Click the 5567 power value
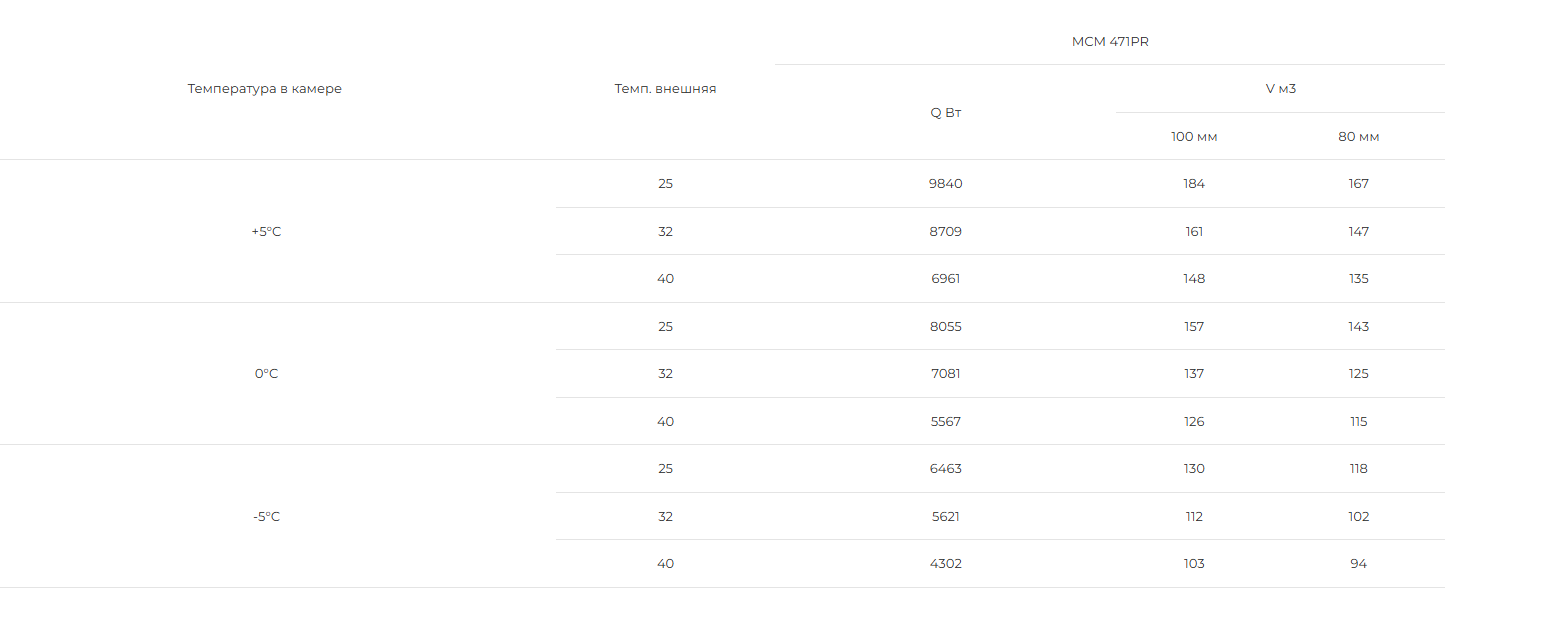The image size is (1548, 642). coord(945,422)
